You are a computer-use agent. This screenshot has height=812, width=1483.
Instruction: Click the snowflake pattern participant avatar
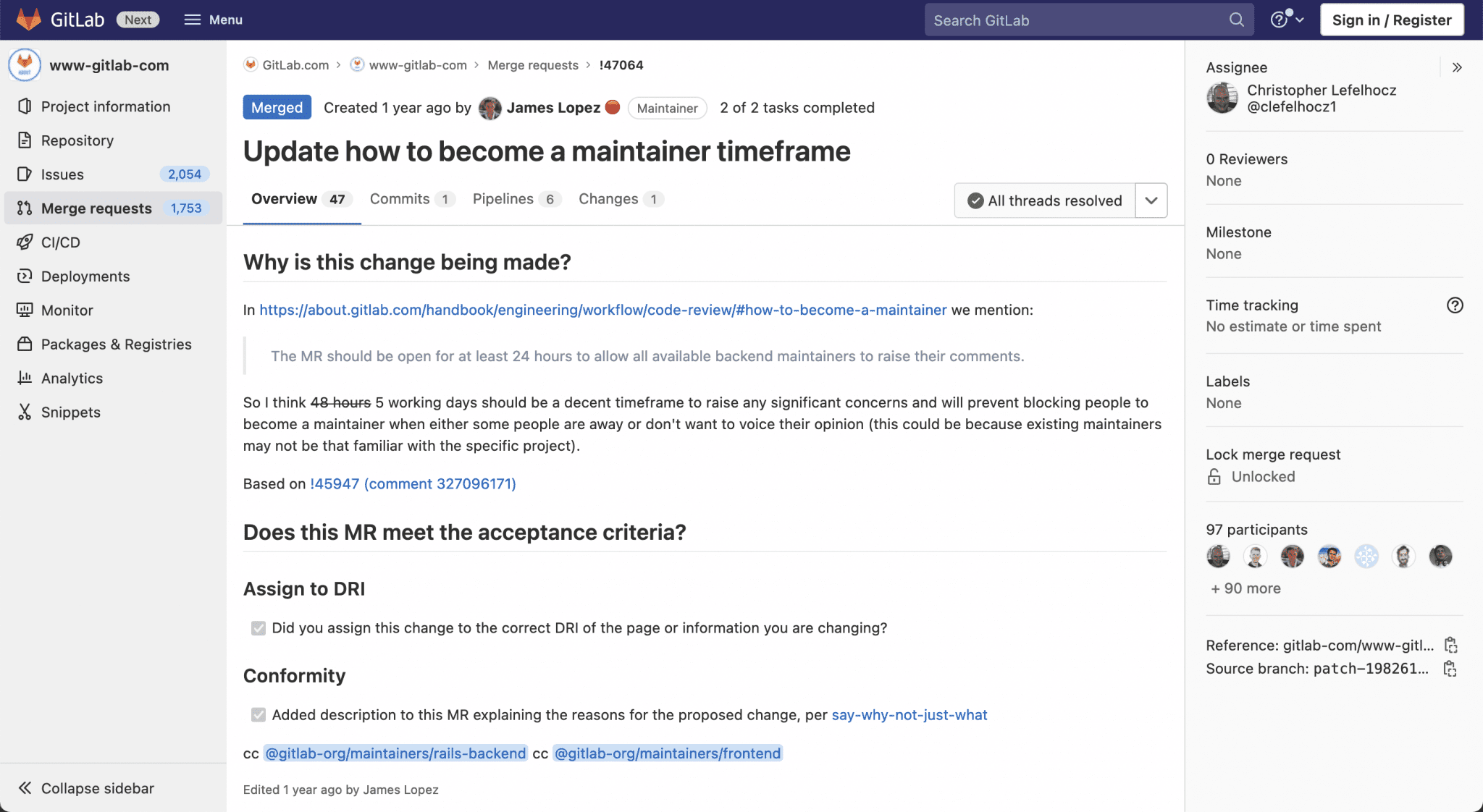(x=1366, y=557)
